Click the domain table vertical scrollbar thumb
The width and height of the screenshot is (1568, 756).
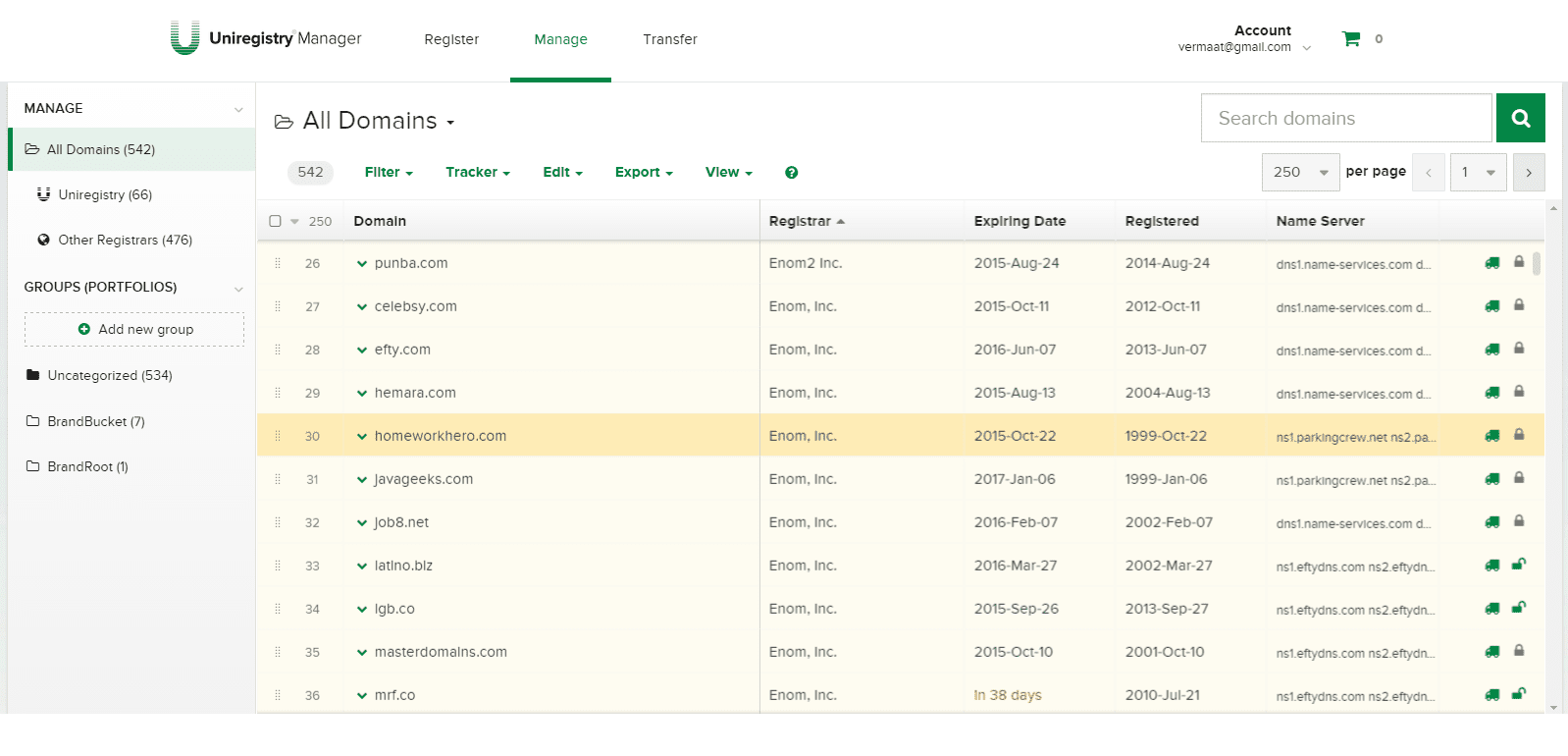coord(1537,263)
